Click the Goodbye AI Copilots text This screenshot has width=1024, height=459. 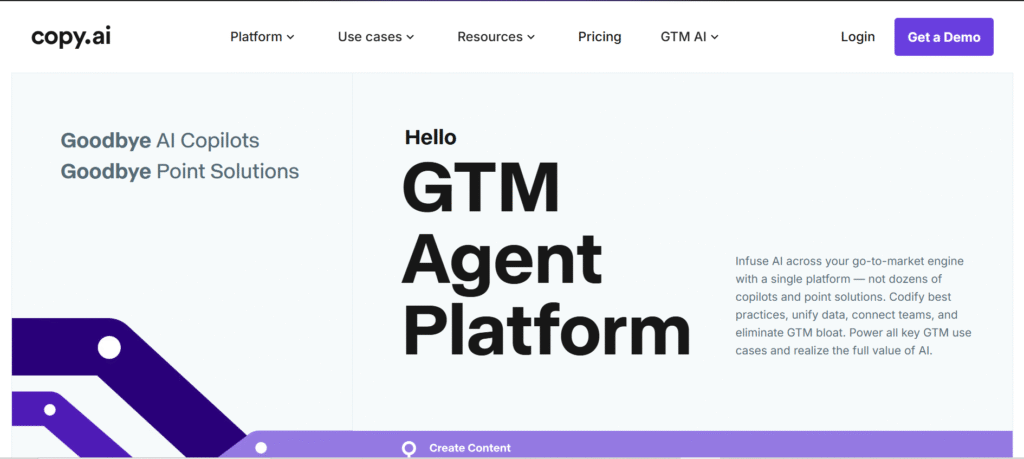[x=160, y=140]
